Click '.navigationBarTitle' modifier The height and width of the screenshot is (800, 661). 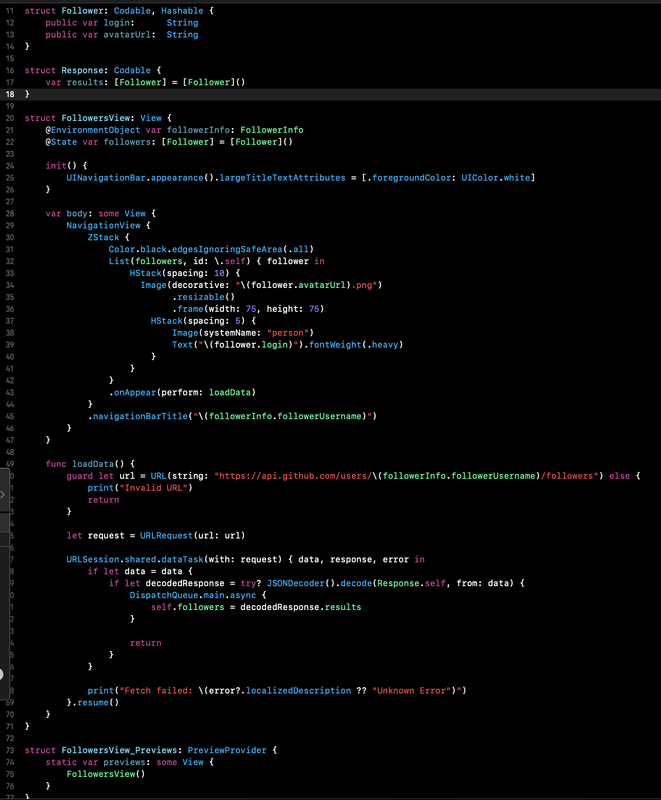[138, 416]
